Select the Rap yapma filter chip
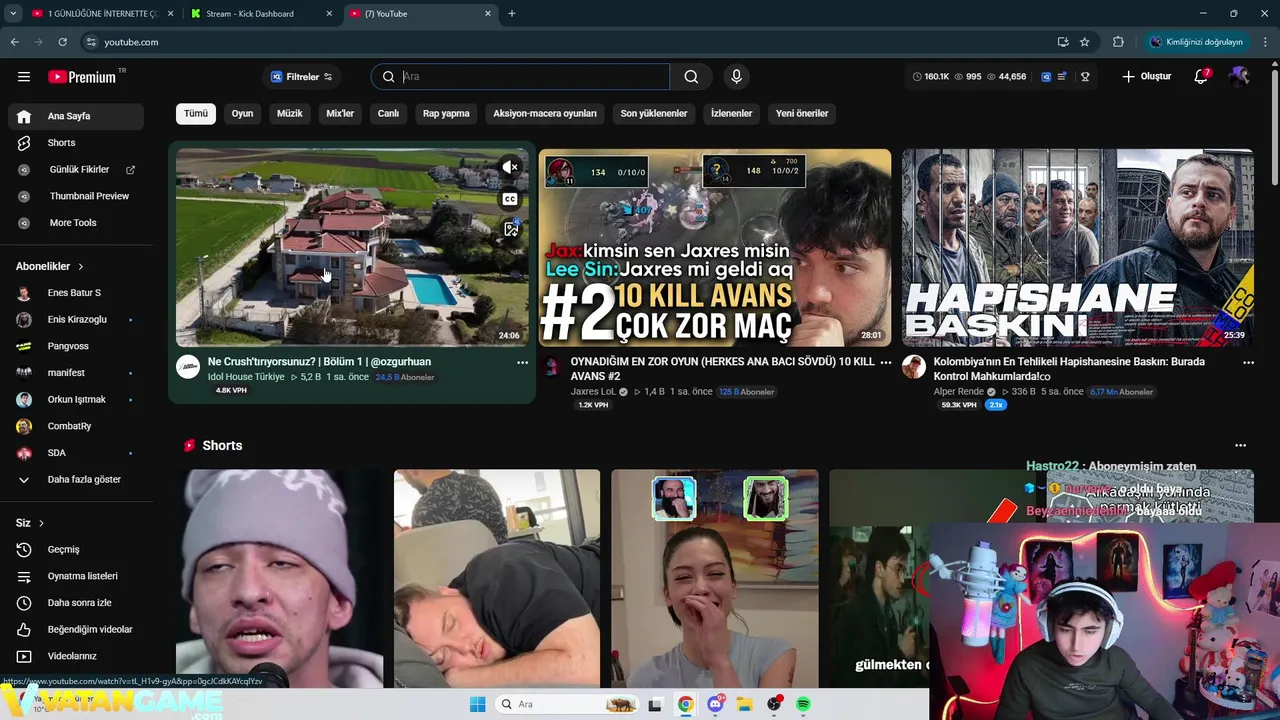The width and height of the screenshot is (1280, 720). click(446, 113)
